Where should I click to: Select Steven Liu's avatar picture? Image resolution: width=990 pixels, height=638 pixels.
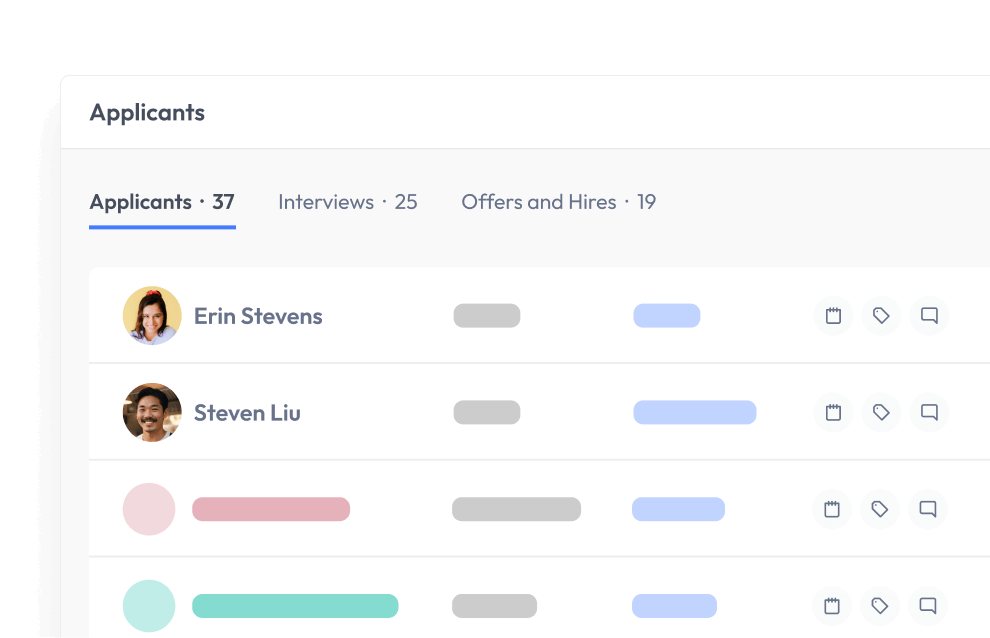coord(151,412)
